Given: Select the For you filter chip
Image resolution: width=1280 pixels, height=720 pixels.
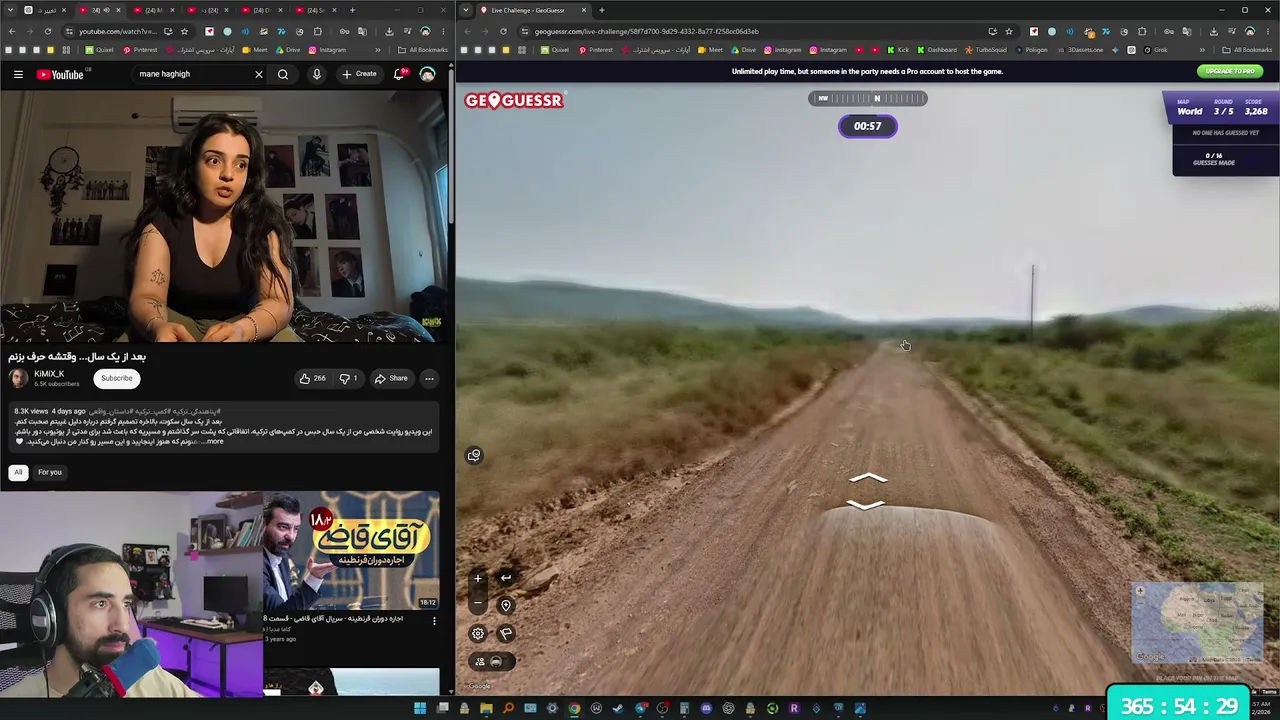Looking at the screenshot, I should pyautogui.click(x=50, y=472).
